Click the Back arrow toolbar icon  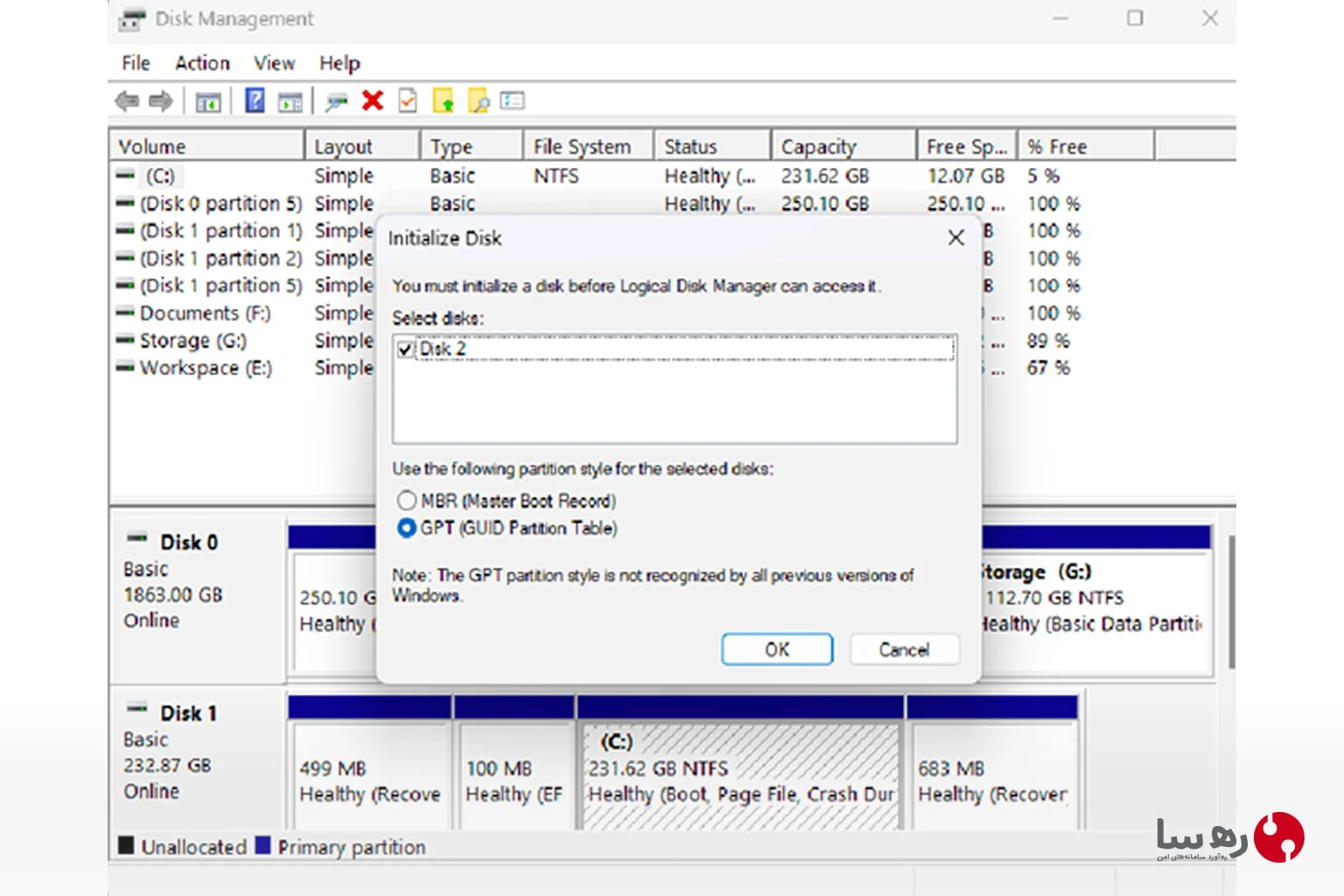127,101
